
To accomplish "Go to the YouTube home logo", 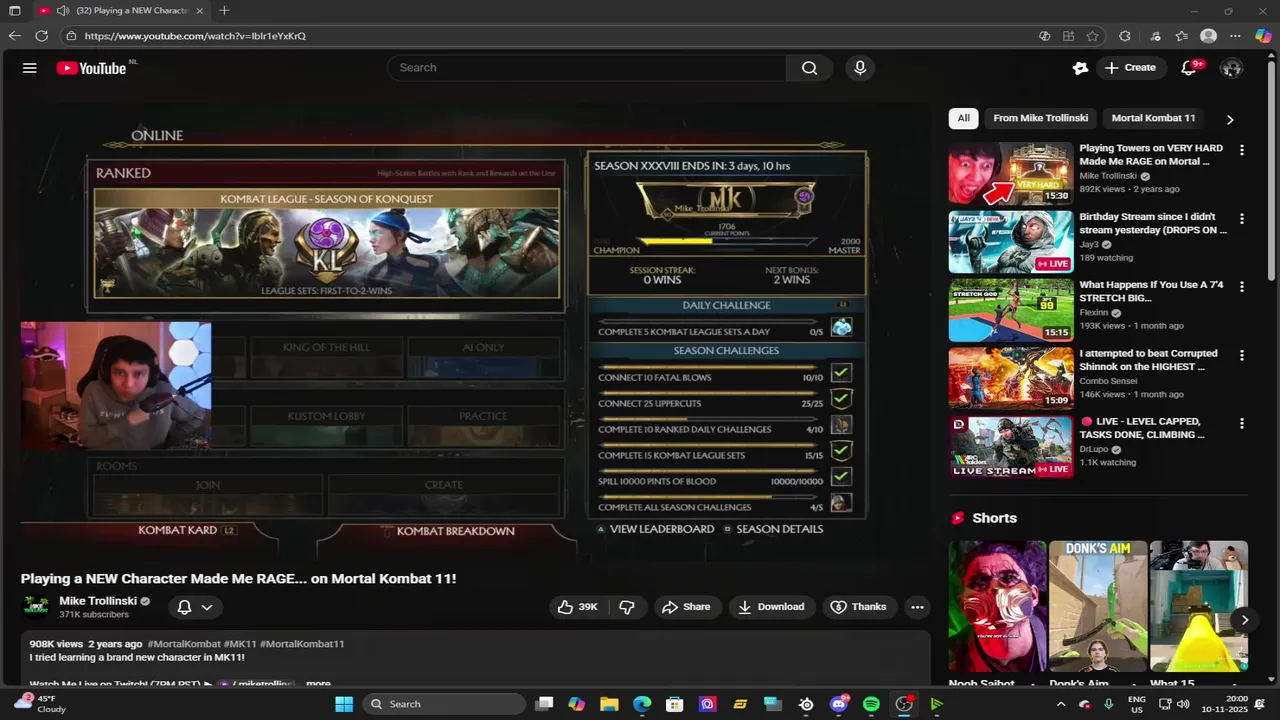I will [x=91, y=68].
